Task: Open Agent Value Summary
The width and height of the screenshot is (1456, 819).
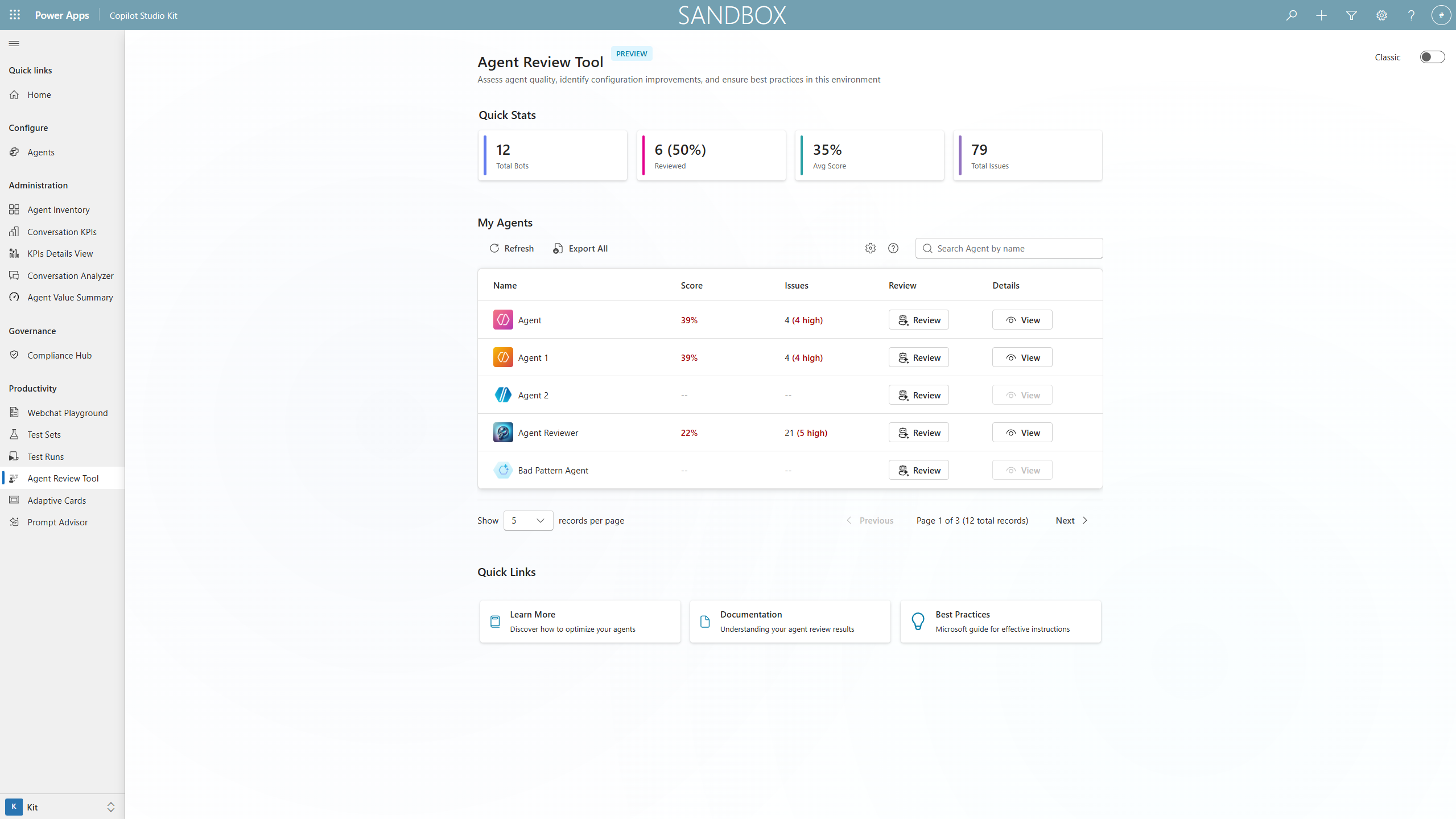Action: click(62, 297)
